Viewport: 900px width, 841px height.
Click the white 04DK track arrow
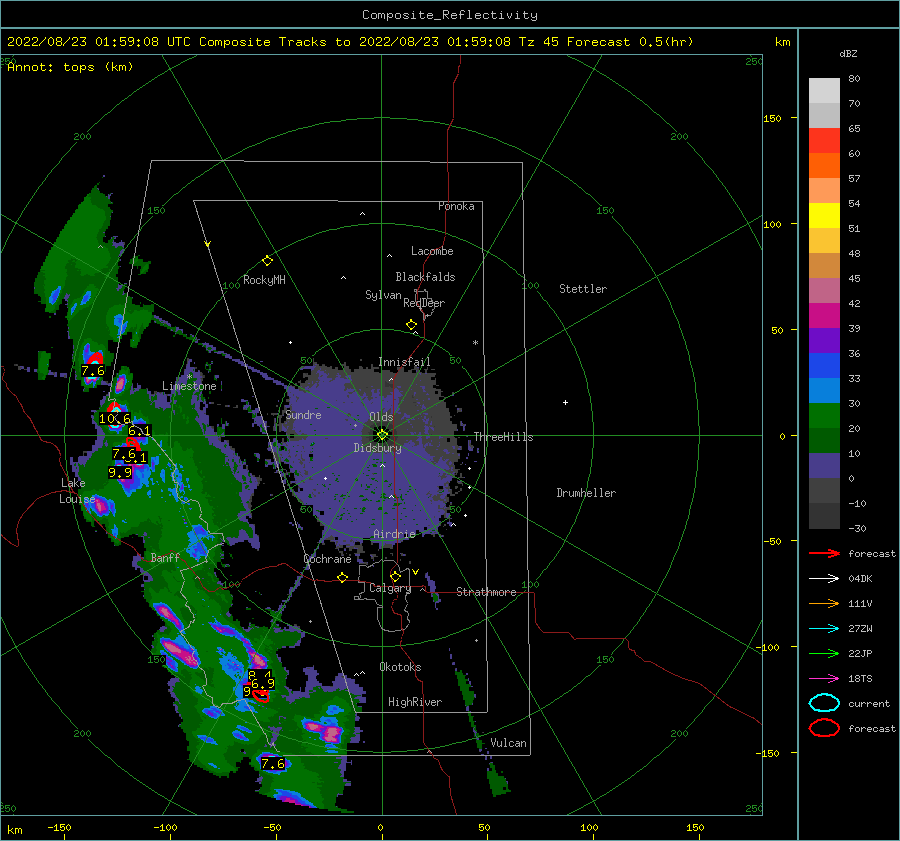click(x=824, y=579)
